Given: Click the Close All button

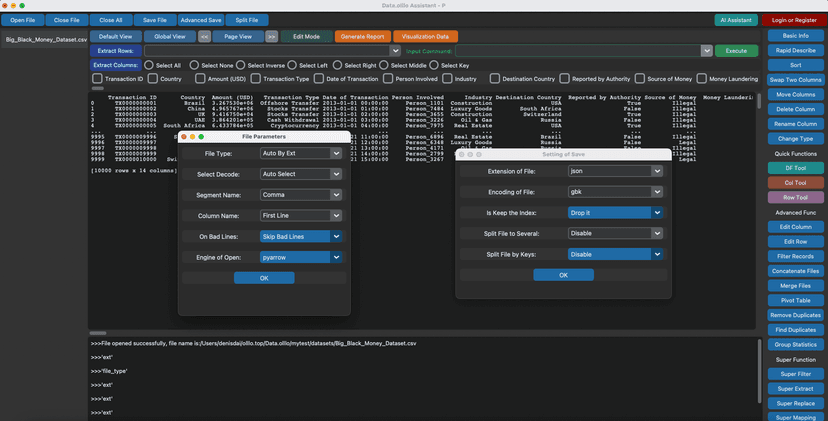Looking at the screenshot, I should (111, 20).
